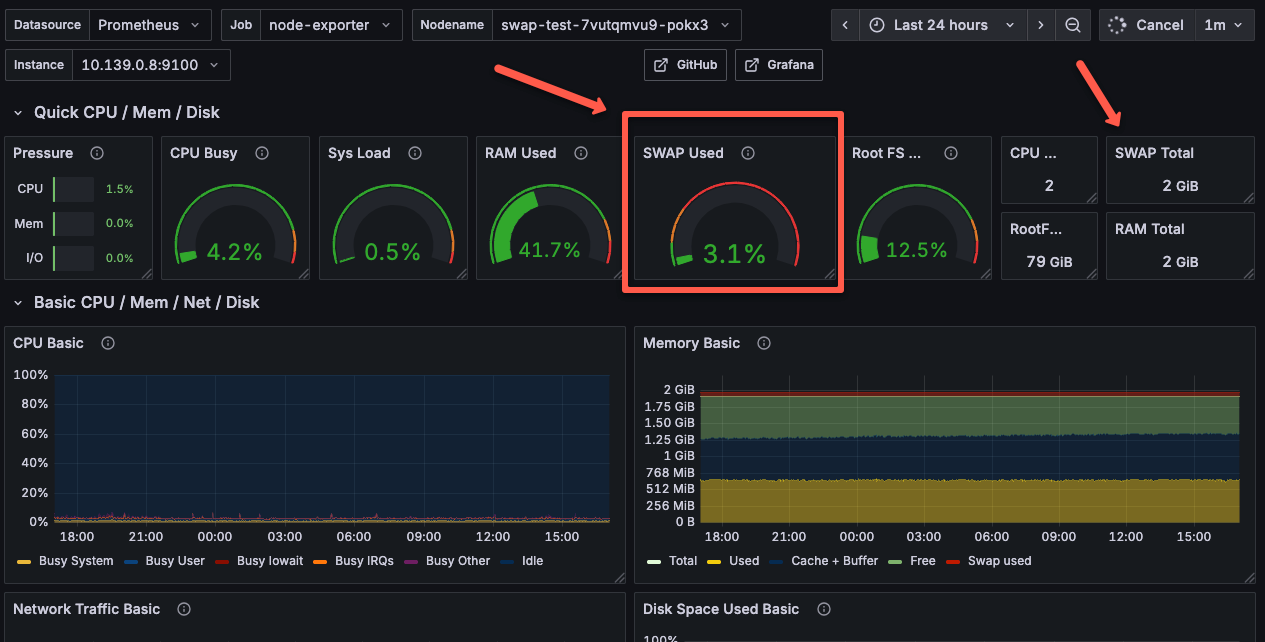Toggle Cache + Buffer legend series

[x=834, y=561]
